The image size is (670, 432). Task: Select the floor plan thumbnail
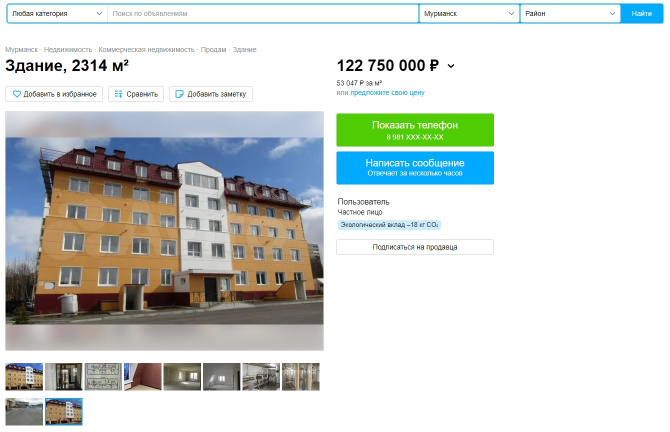103,376
